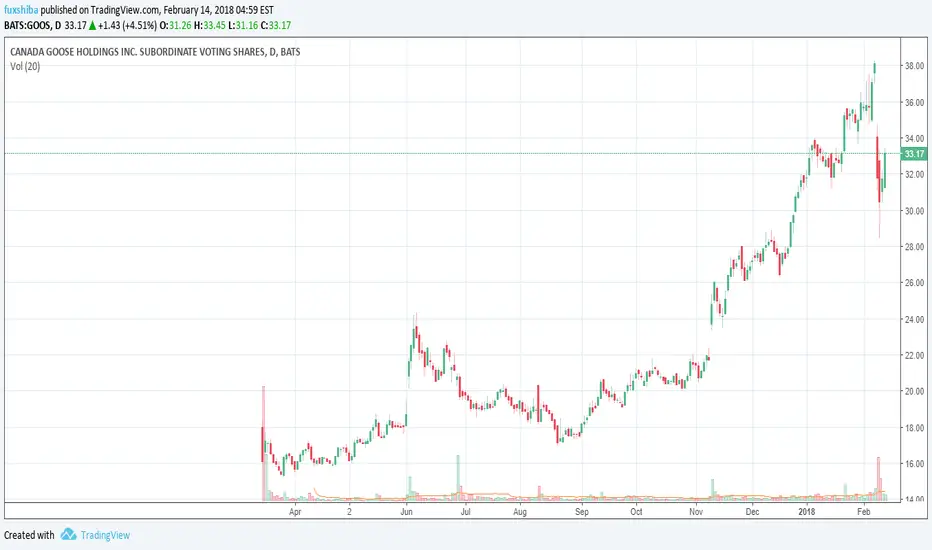The width and height of the screenshot is (932, 550).
Task: Click the open price O:31.26
Action: pos(175,26)
